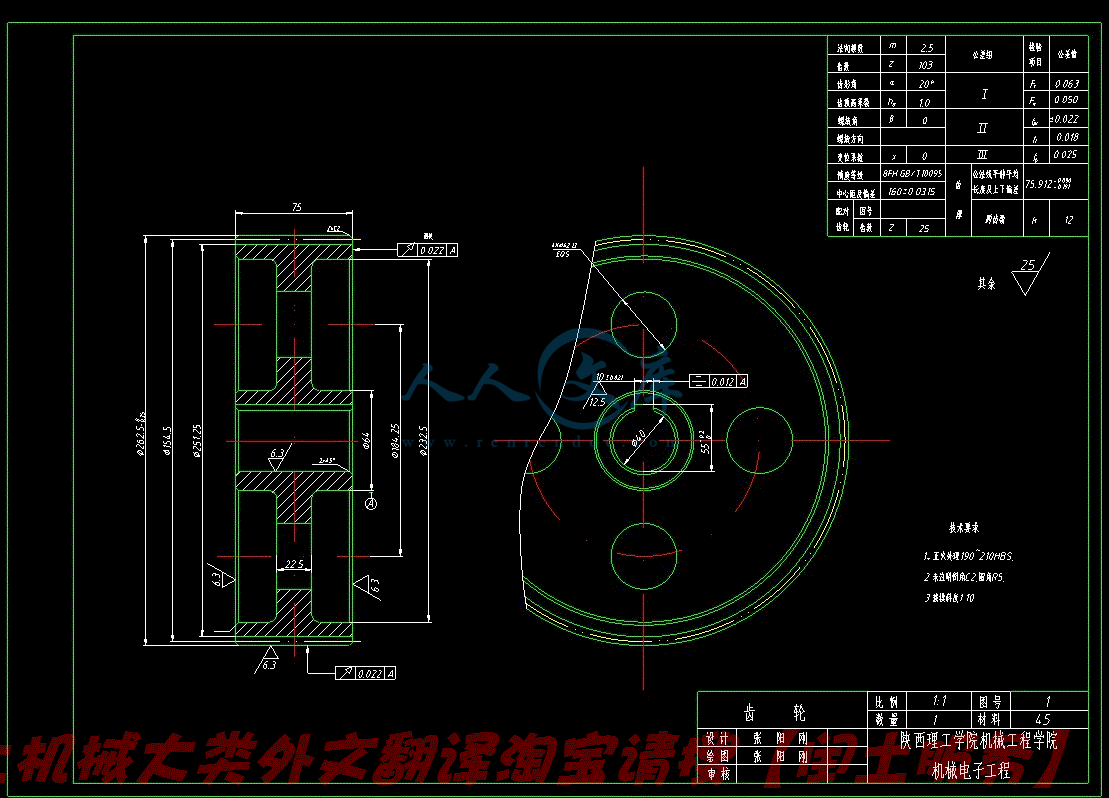Select 陕西理工学院机械工程学院 text
Image resolution: width=1109 pixels, height=798 pixels.
[x=979, y=741]
